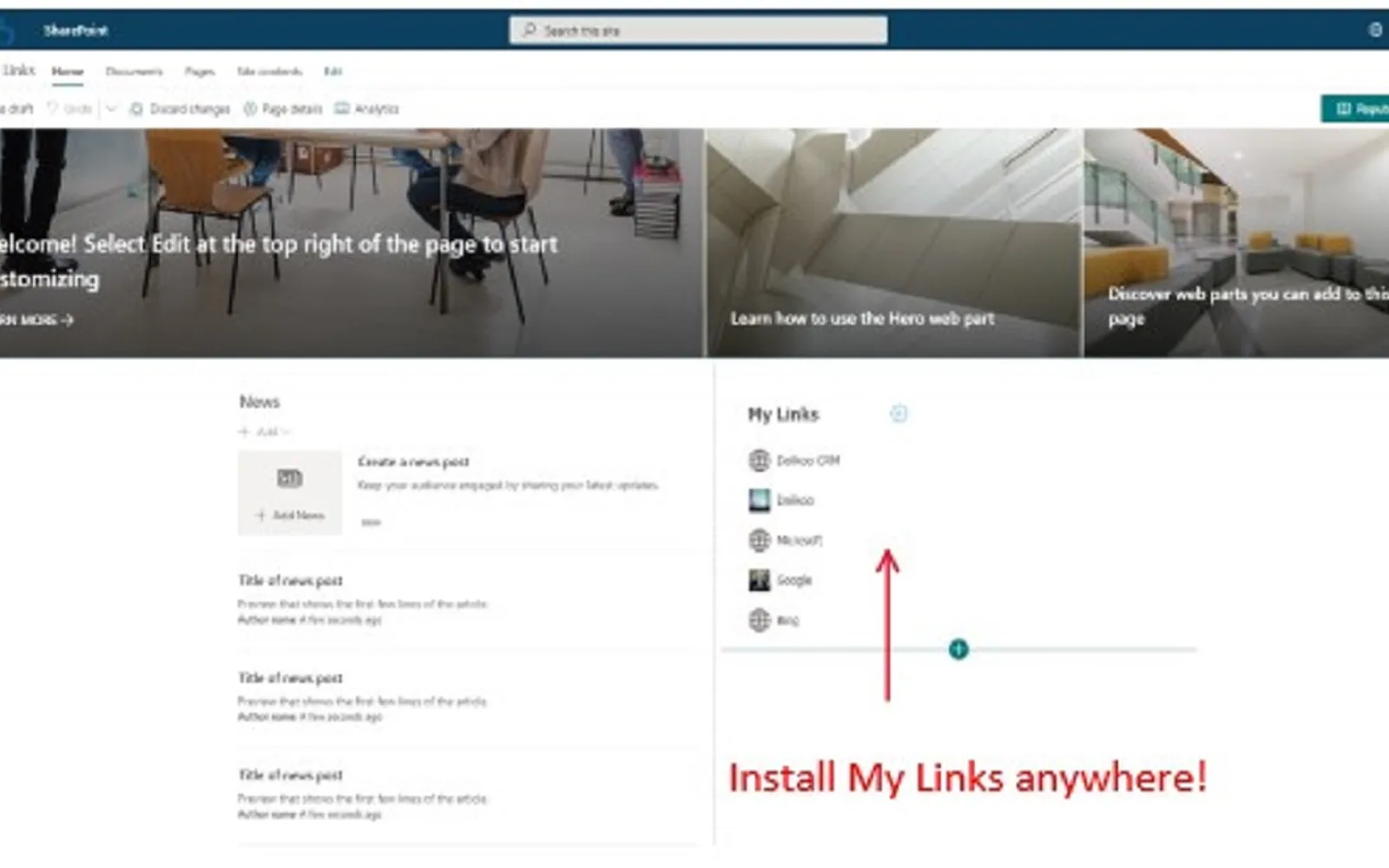Screen dimensions: 1389x868
Task: Click the Delkoo link thumbnail icon
Action: click(759, 500)
